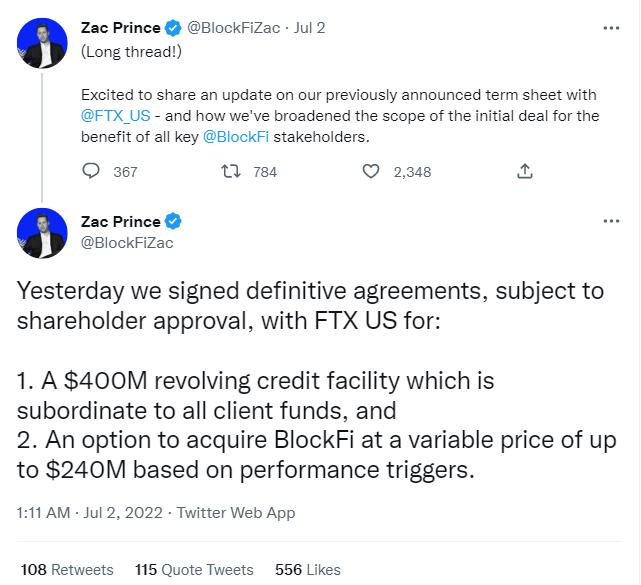Open the @FTX_US mention link

[x=115, y=115]
